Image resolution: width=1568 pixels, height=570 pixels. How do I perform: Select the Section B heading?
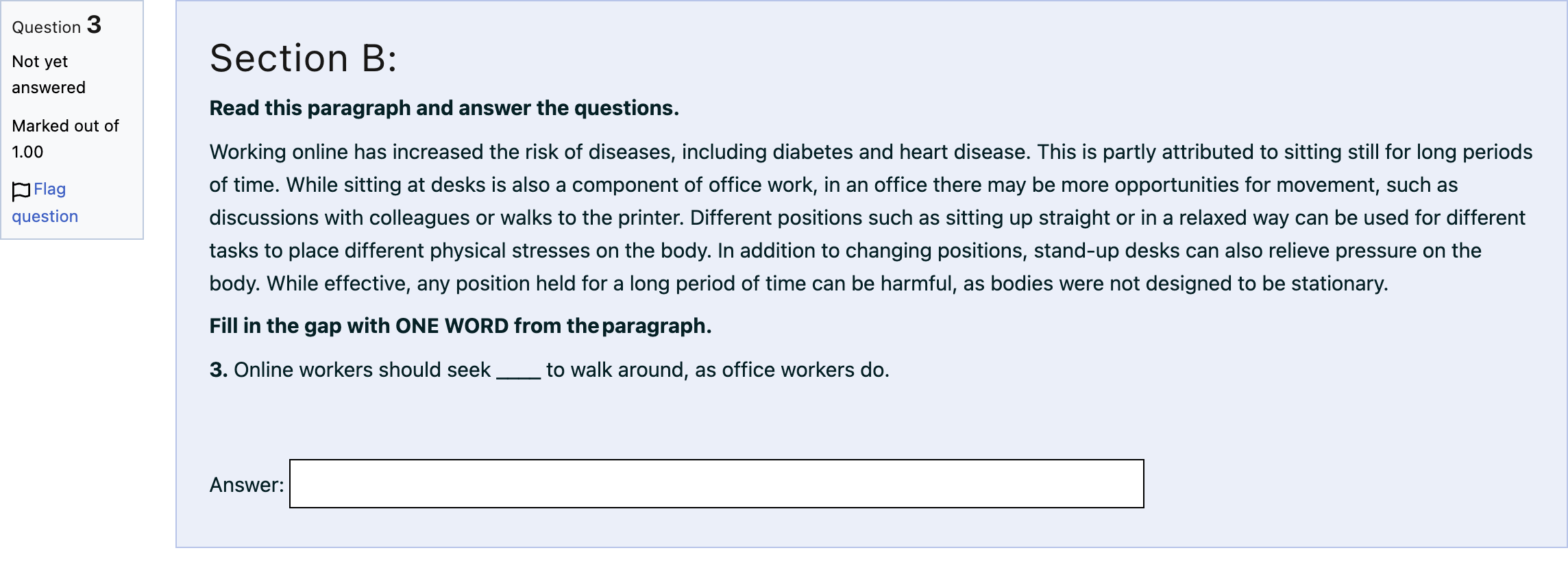click(303, 58)
